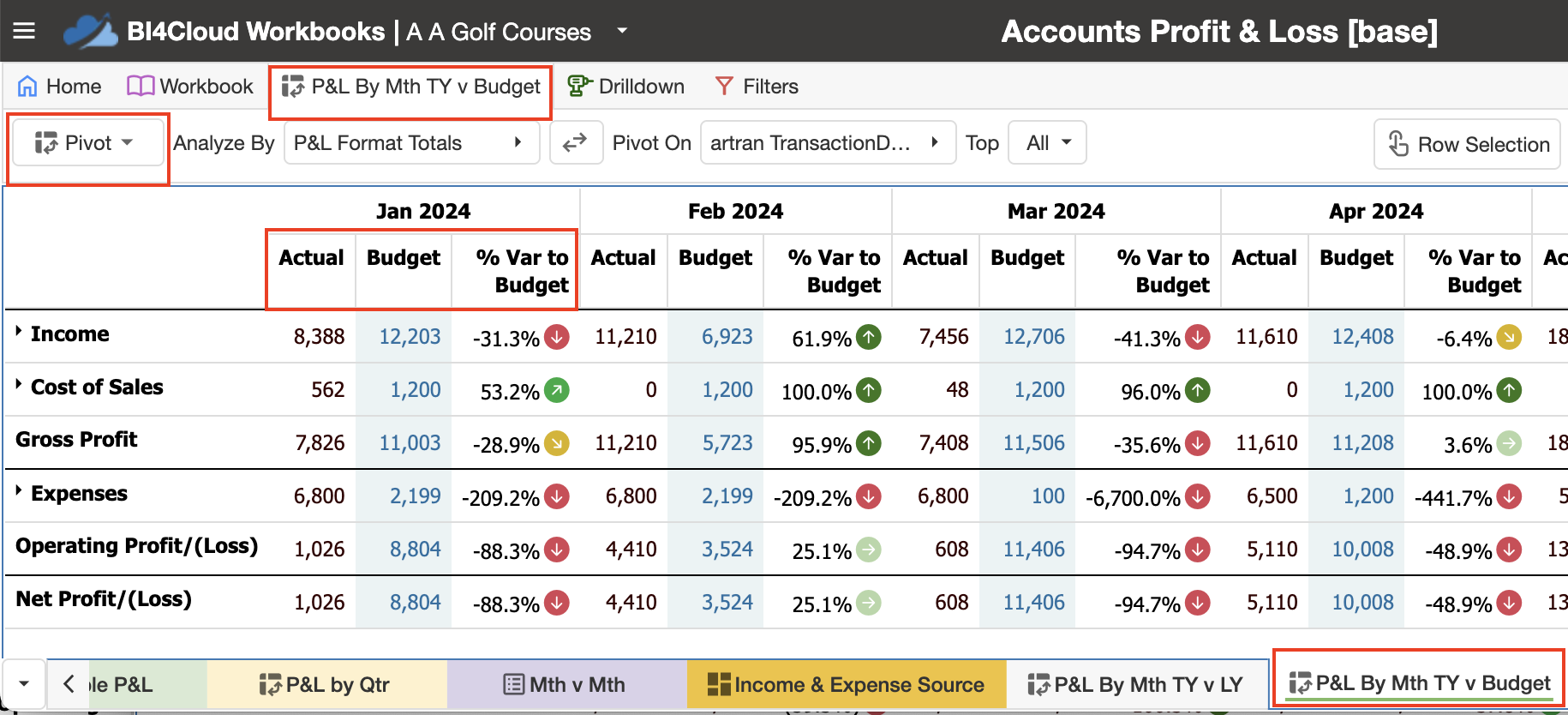
Task: Click the green arrow beside Cost of Sales 96.0%
Action: click(x=1198, y=390)
